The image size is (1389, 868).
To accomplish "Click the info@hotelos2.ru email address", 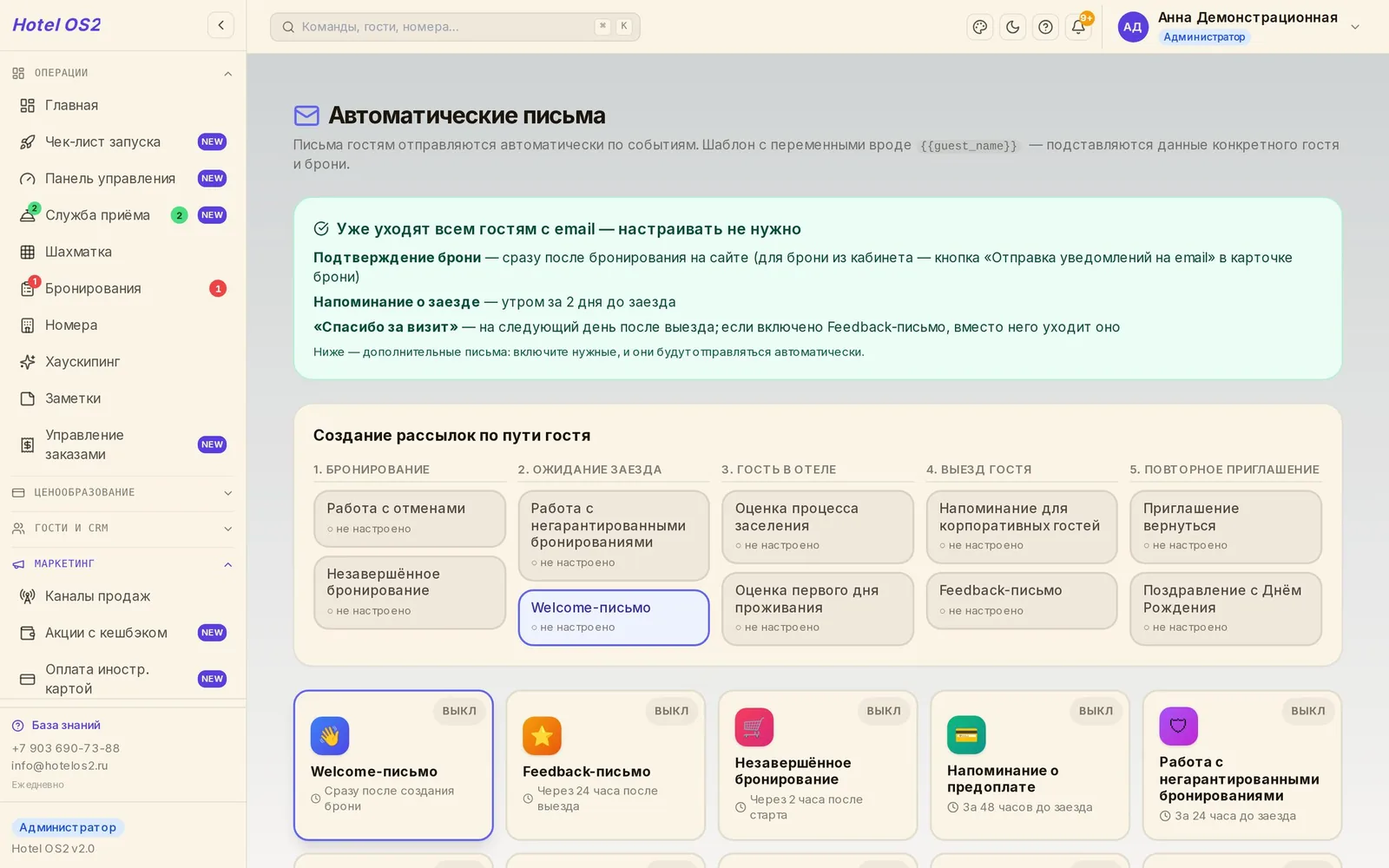I will tap(60, 766).
